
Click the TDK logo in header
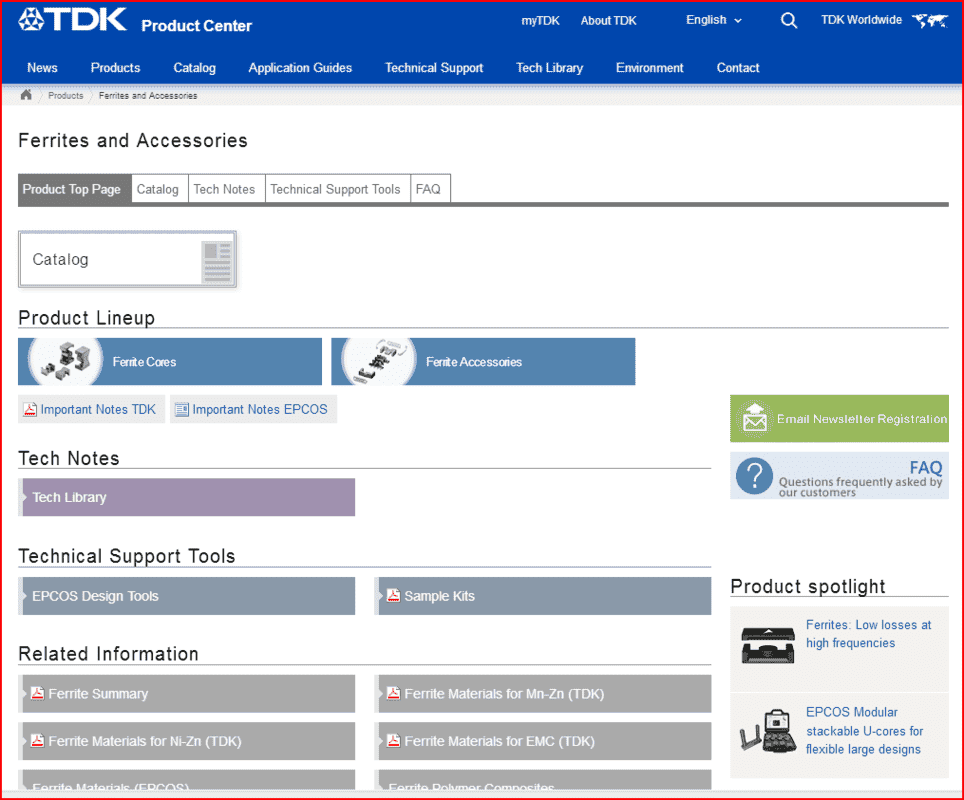coord(73,19)
